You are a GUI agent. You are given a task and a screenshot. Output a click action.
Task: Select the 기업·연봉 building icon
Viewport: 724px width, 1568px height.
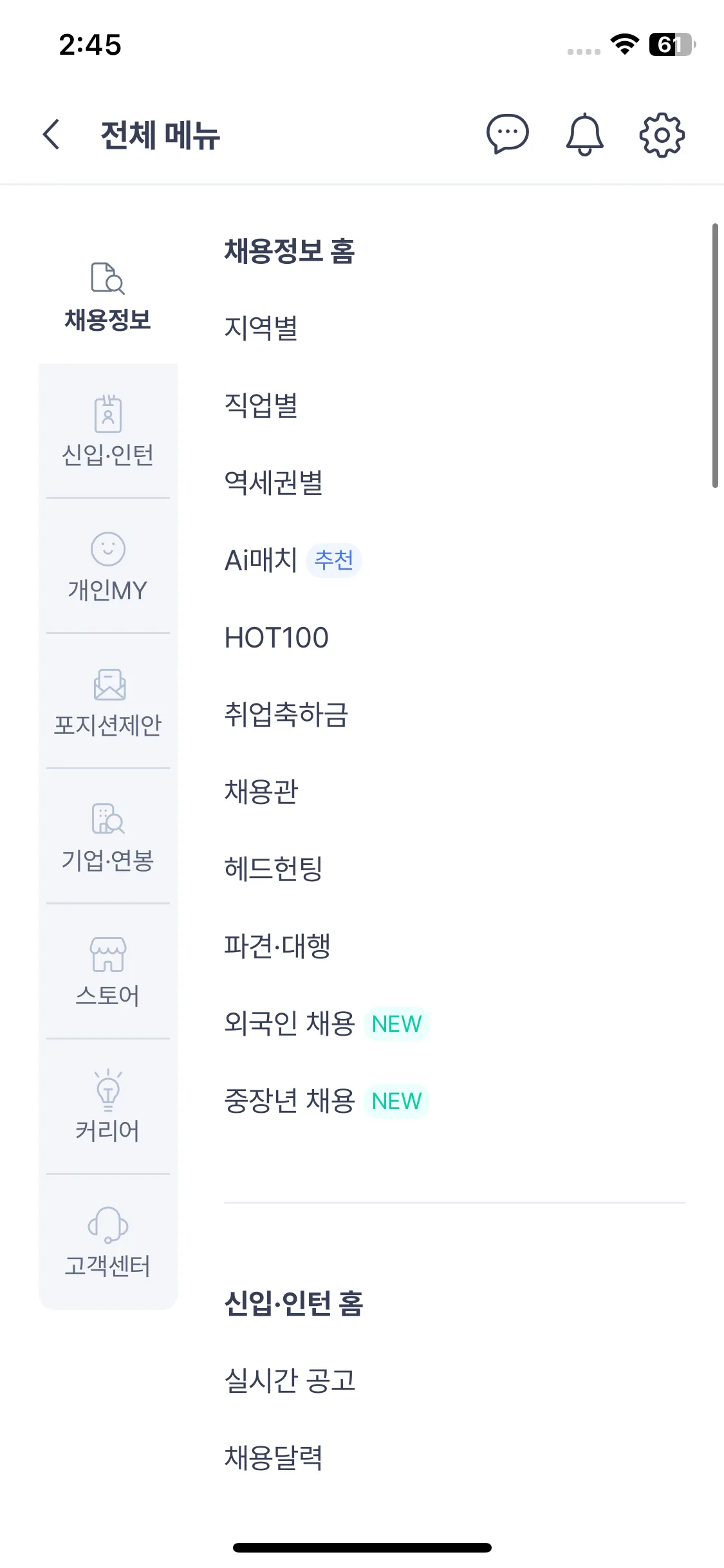(107, 819)
